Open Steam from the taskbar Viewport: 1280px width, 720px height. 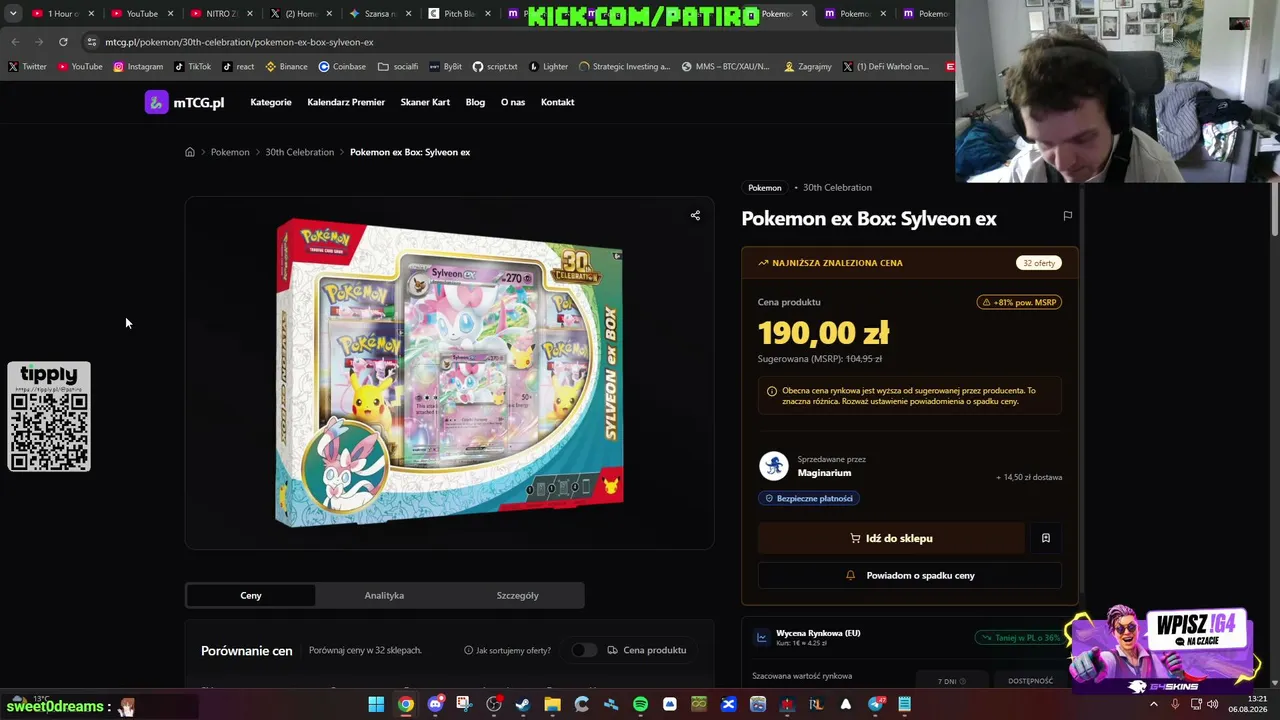point(523,705)
